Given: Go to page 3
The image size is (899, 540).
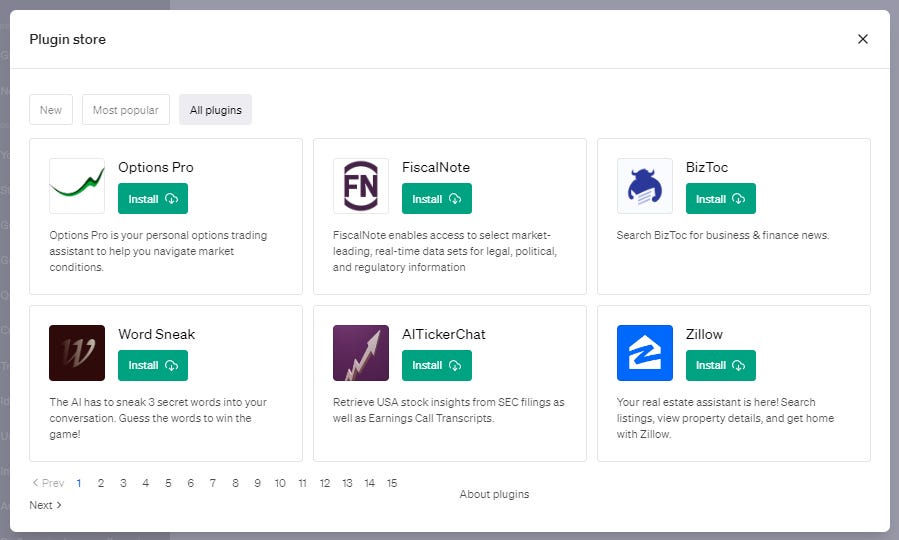Looking at the screenshot, I should (123, 483).
